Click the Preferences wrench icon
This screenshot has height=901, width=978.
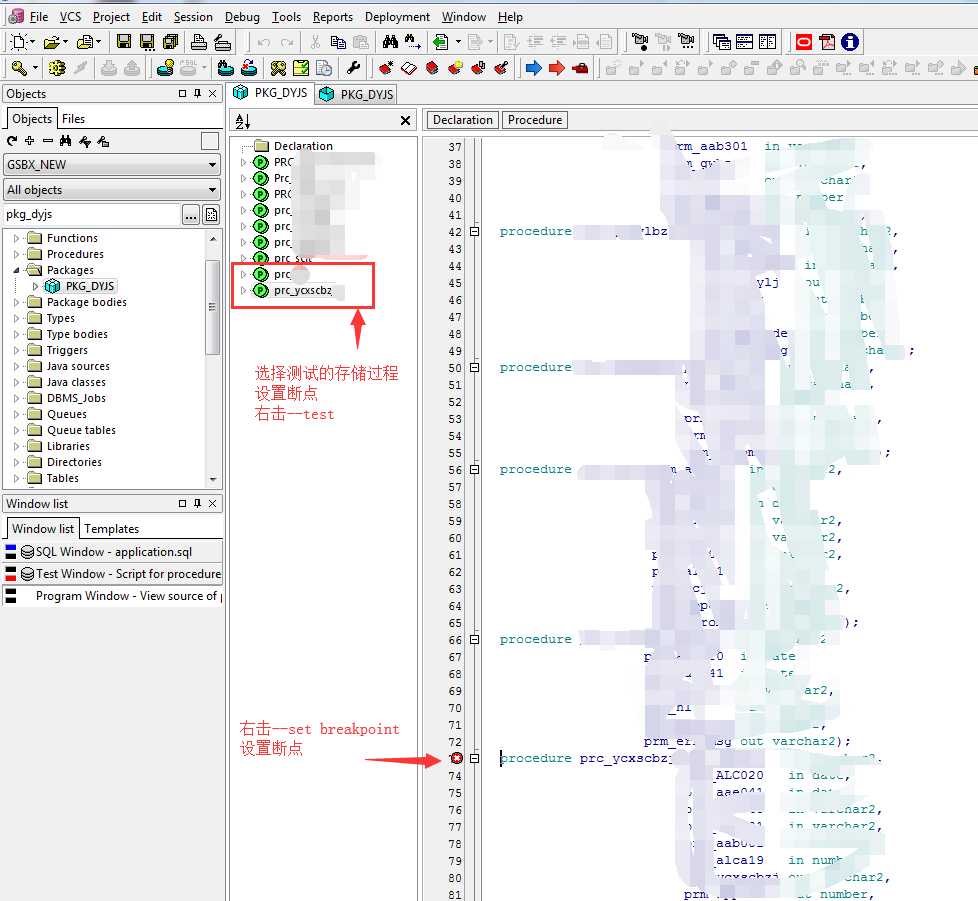click(x=353, y=68)
